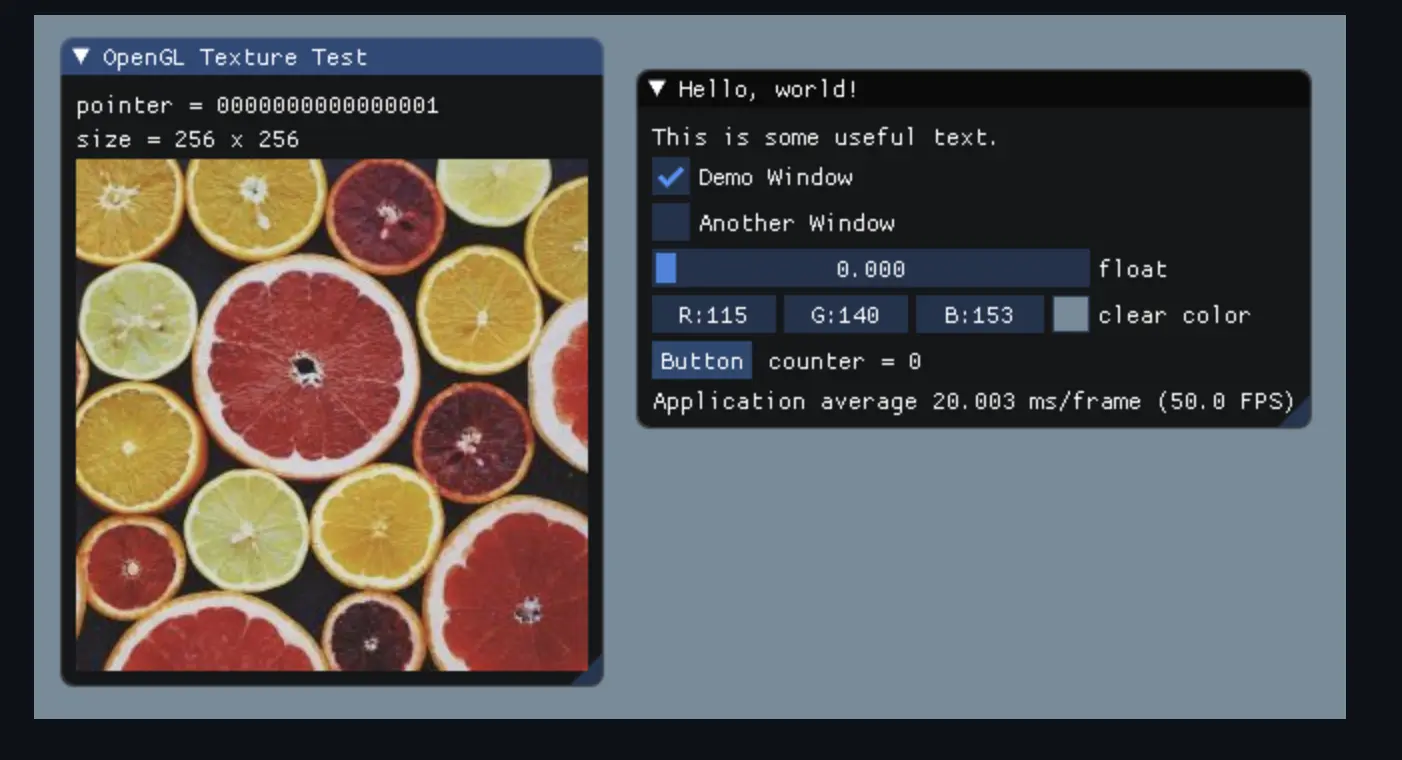Collapse the Hello, world! window
1402x760 pixels.
[x=657, y=89]
